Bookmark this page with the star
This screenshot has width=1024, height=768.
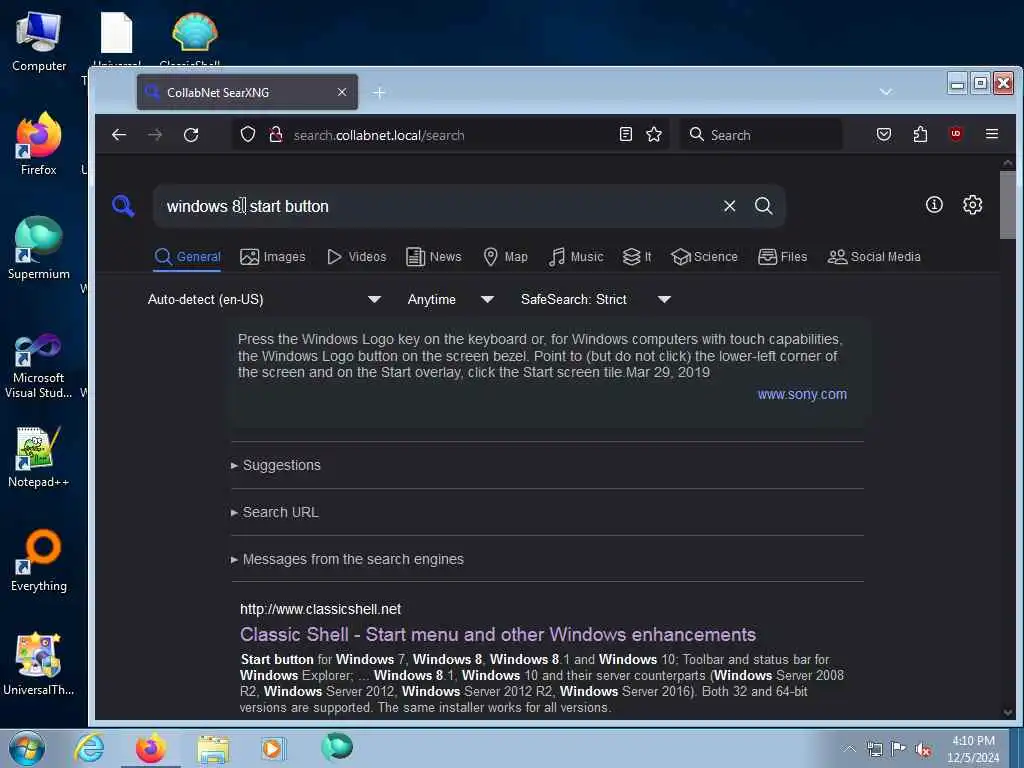point(654,135)
